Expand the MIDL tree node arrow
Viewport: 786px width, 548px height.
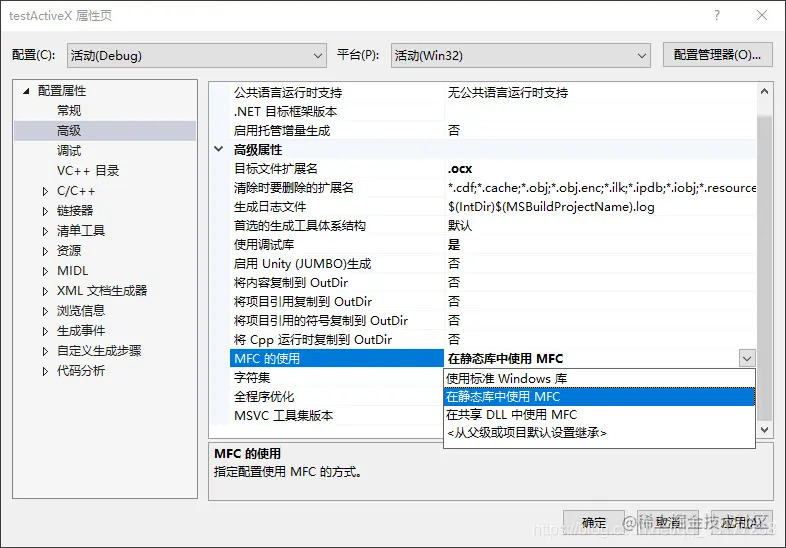pos(45,272)
